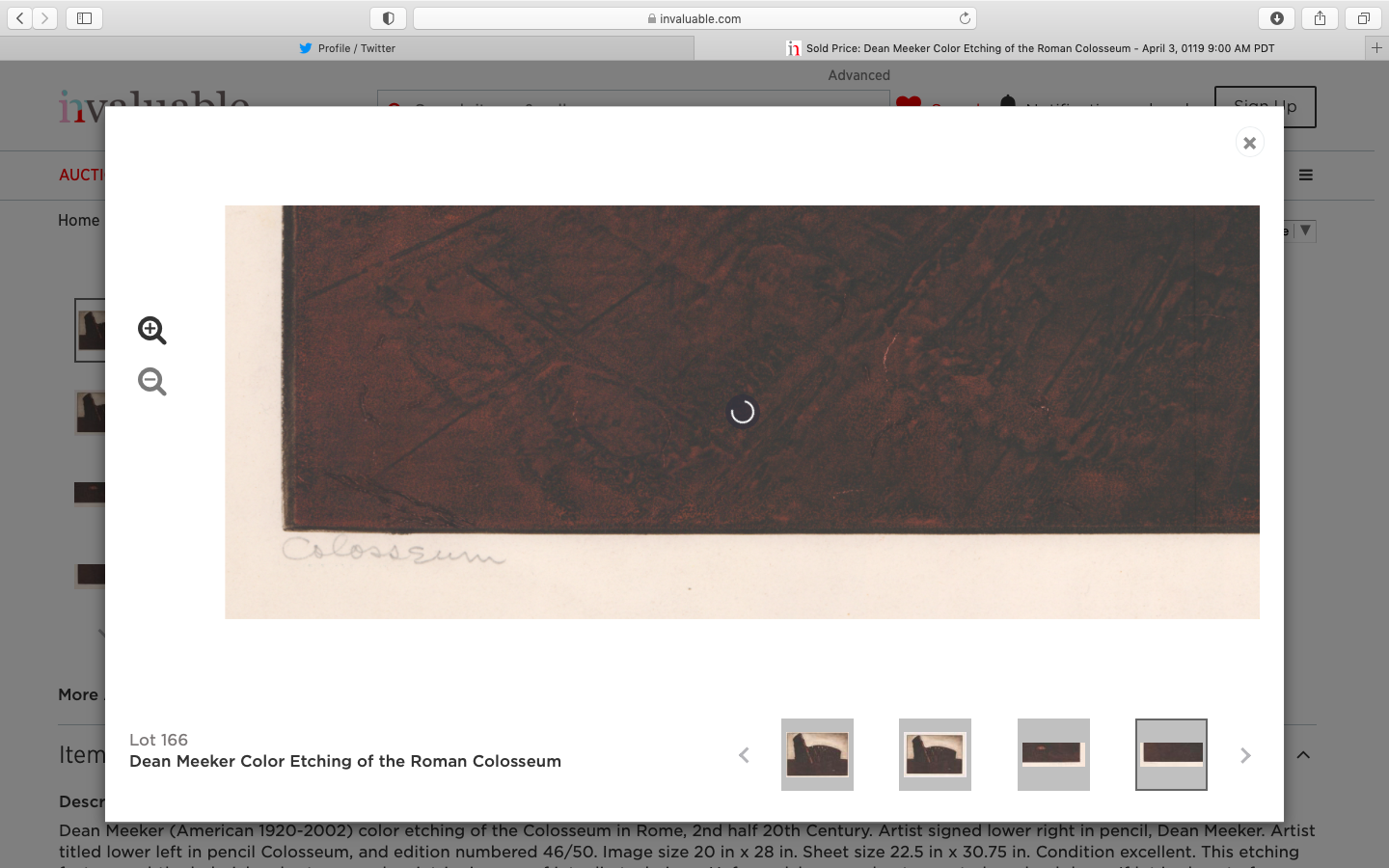Open the sort order dropdown arrow
Image resolution: width=1389 pixels, height=868 pixels.
point(1304,231)
